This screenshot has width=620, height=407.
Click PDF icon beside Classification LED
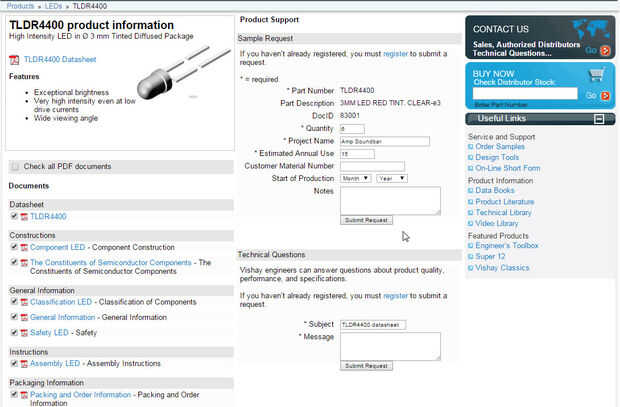tap(24, 302)
